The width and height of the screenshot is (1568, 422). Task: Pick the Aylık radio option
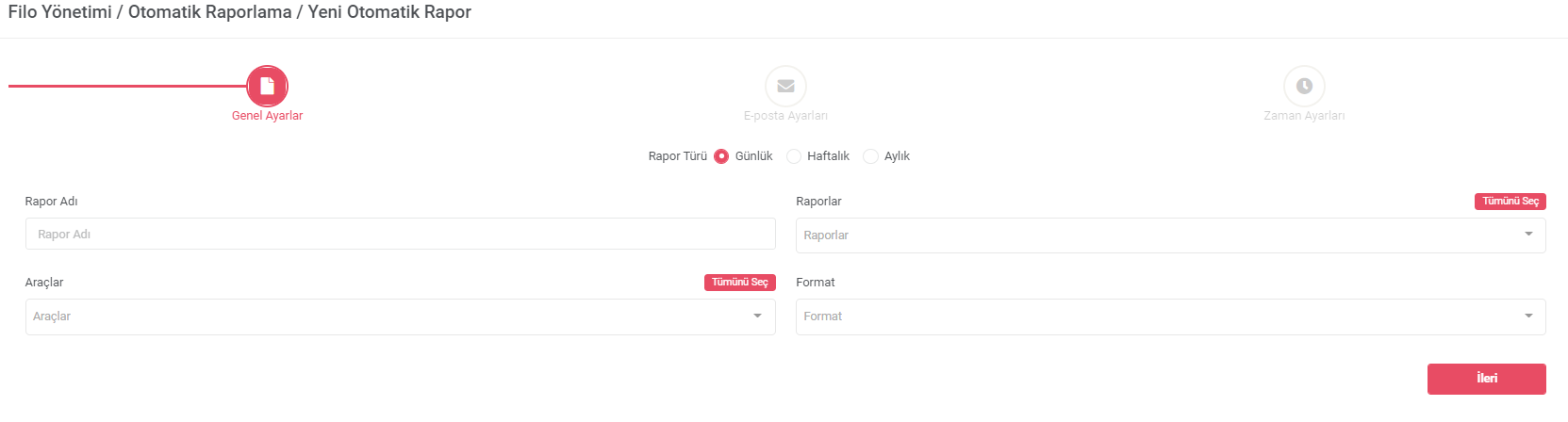coord(870,156)
